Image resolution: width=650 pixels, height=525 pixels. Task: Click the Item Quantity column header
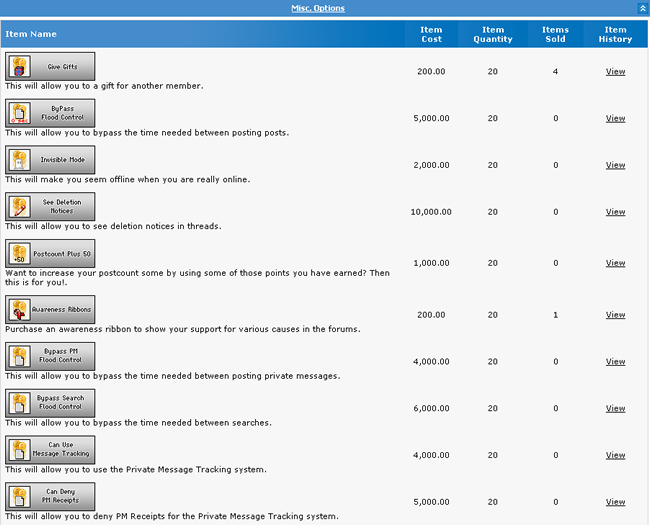(x=493, y=34)
